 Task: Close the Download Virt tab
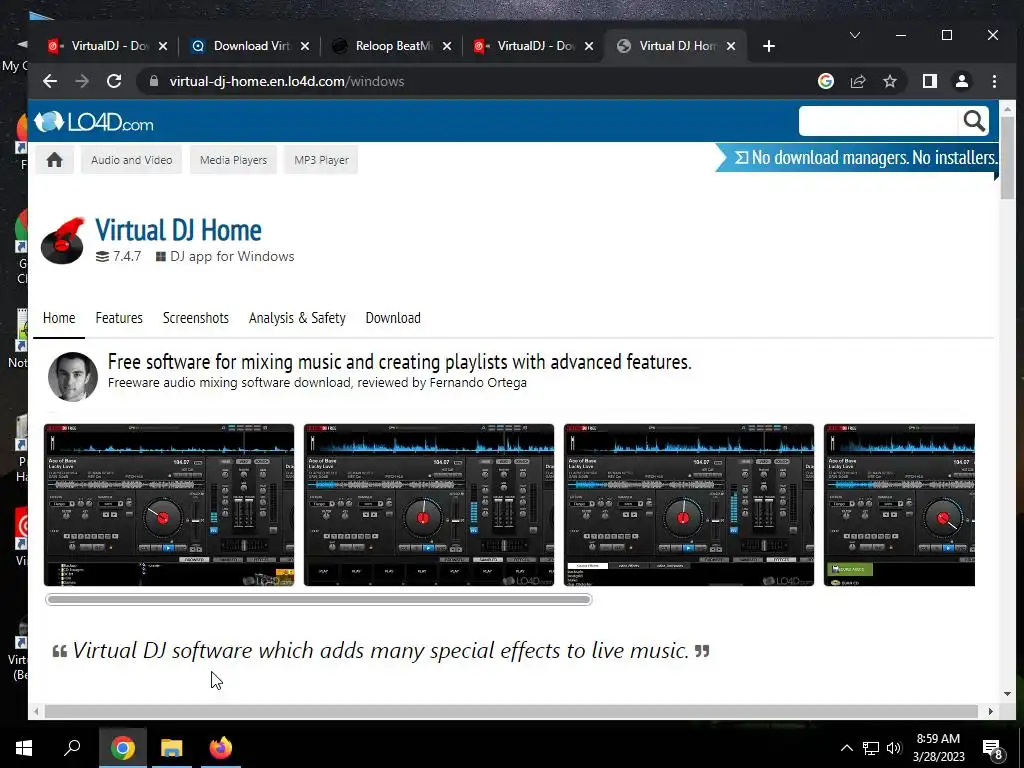coord(304,46)
